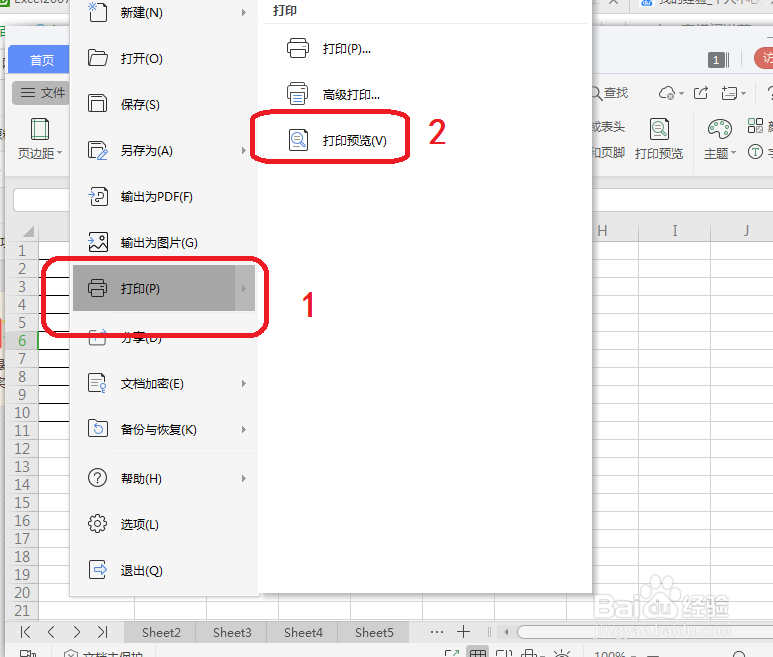This screenshot has width=773, height=657.
Task: Go to first sheet navigation arrow
Action: click(x=26, y=632)
